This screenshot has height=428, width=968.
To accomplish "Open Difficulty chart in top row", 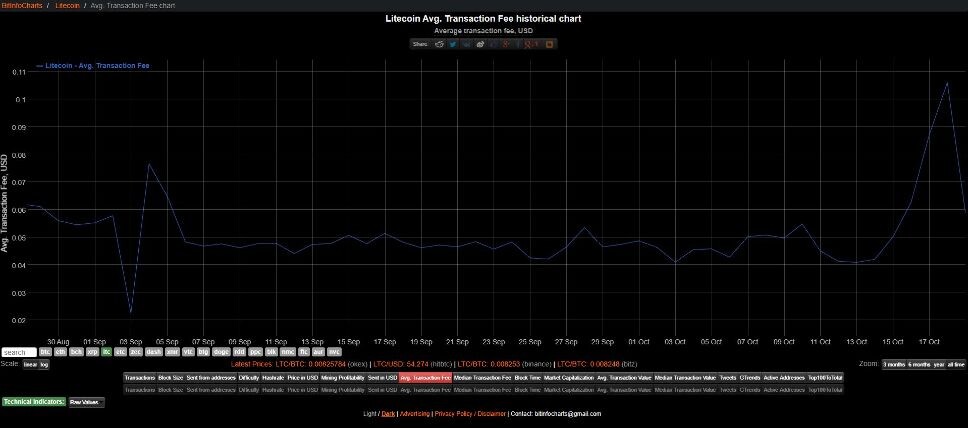I will (x=249, y=377).
